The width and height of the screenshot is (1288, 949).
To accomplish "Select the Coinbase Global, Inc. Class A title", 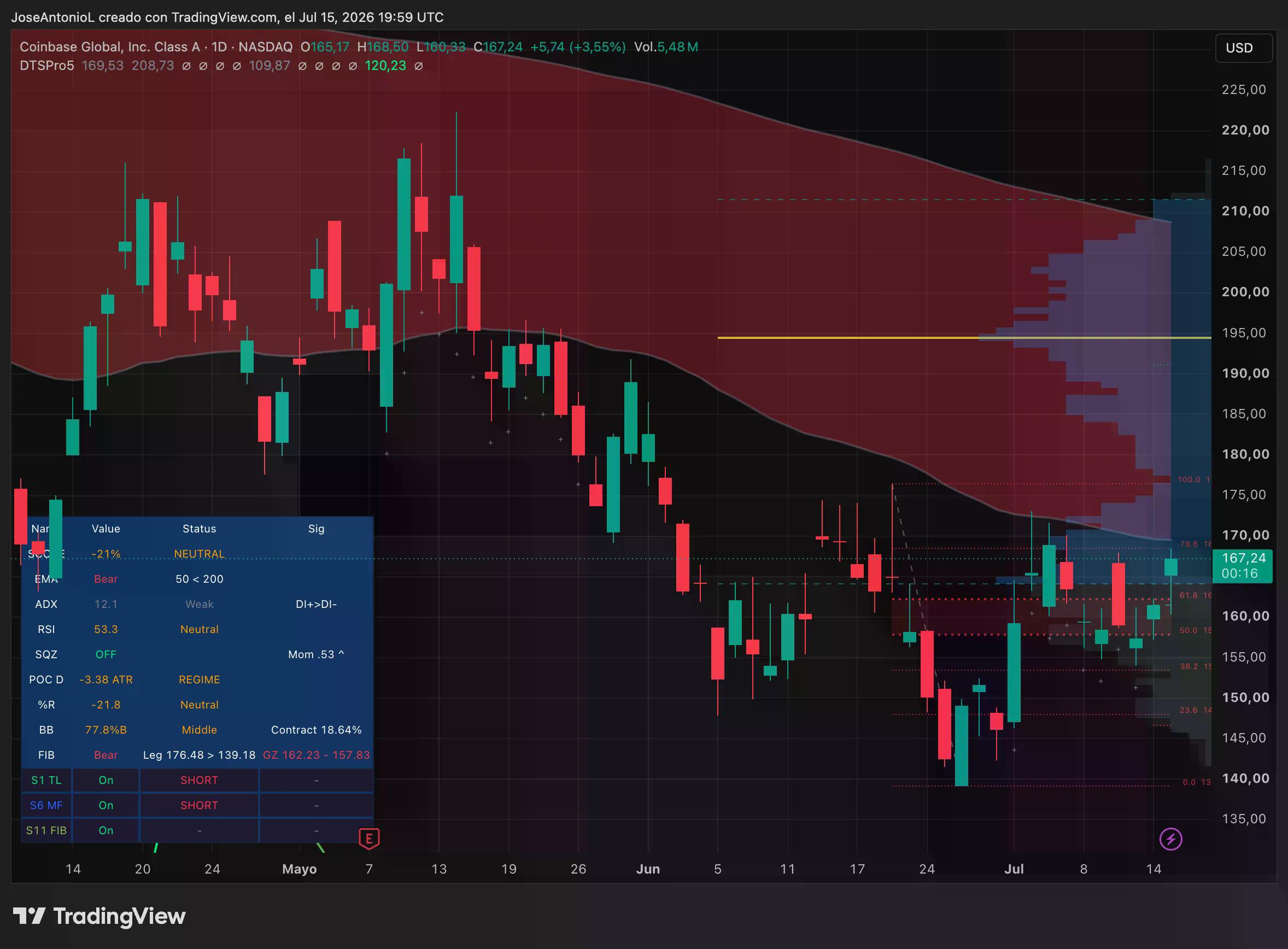I will [109, 47].
